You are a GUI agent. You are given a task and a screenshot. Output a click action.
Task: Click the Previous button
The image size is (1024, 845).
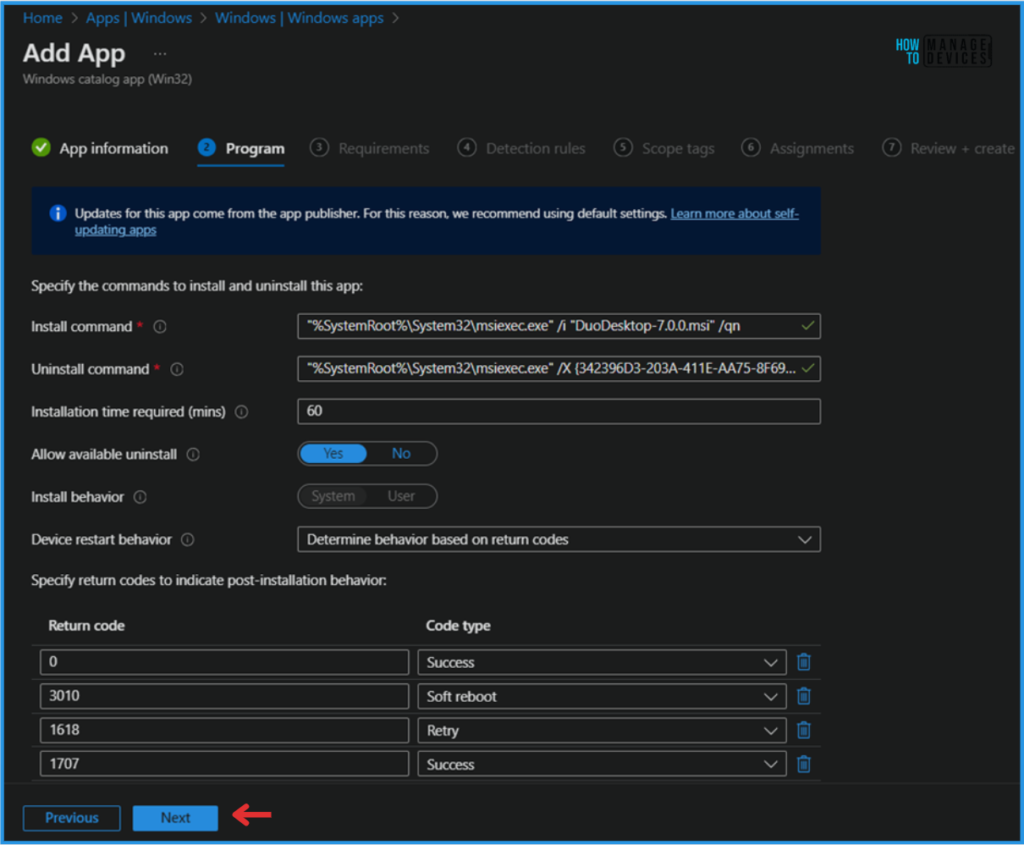click(72, 818)
